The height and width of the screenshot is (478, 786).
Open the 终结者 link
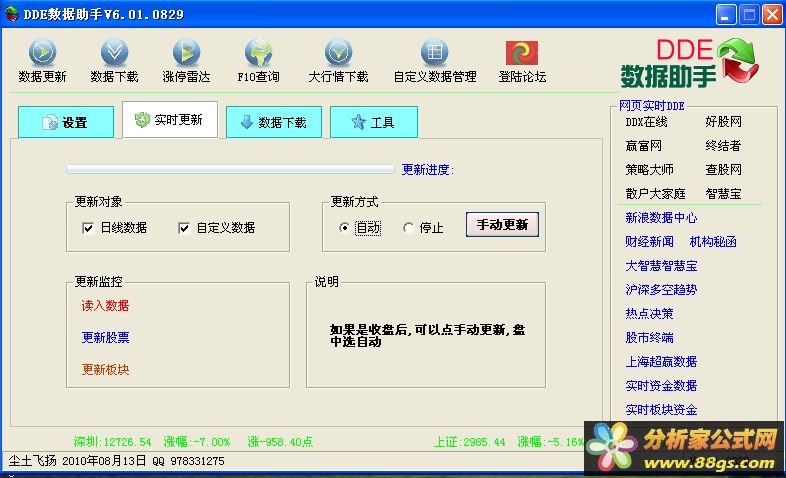723,146
